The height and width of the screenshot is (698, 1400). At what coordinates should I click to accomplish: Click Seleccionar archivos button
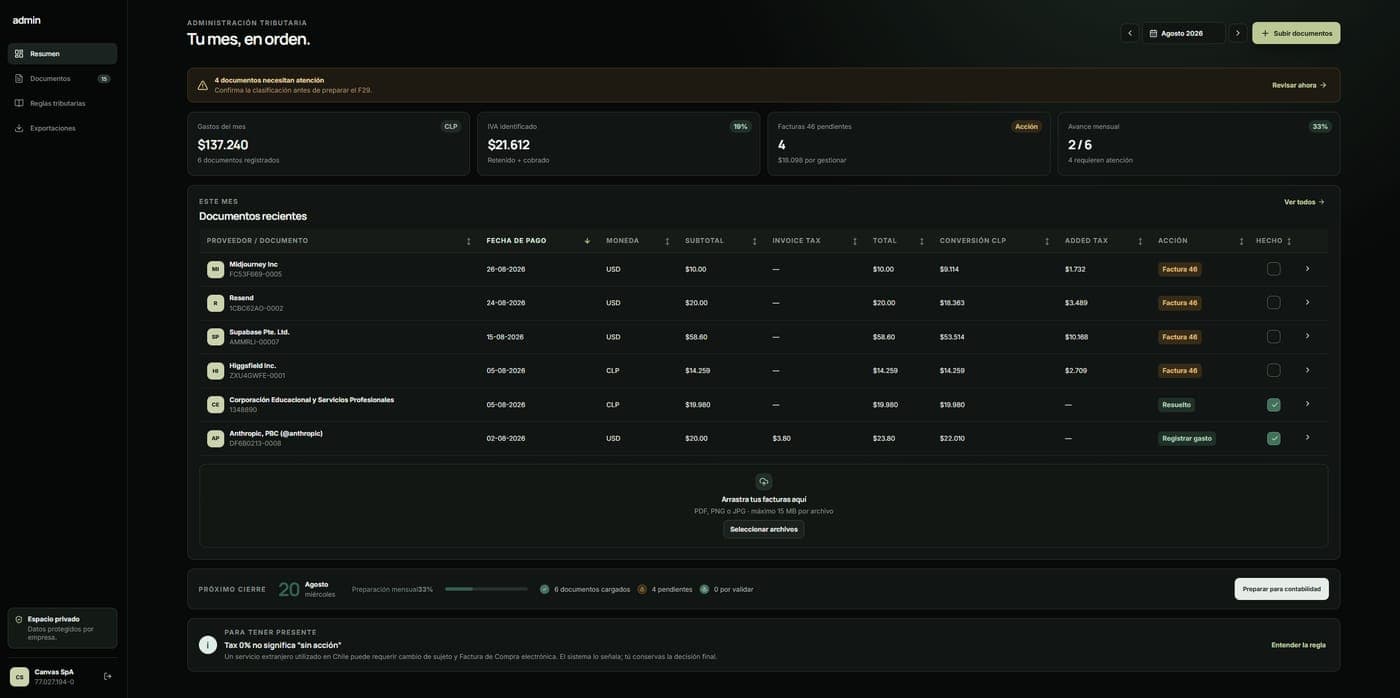click(764, 529)
